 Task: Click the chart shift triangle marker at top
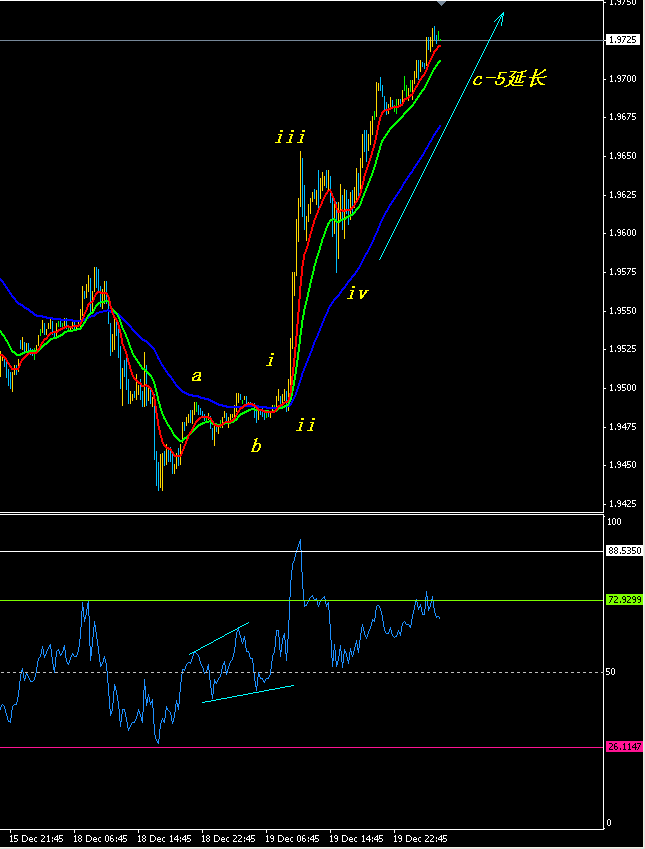point(441,3)
